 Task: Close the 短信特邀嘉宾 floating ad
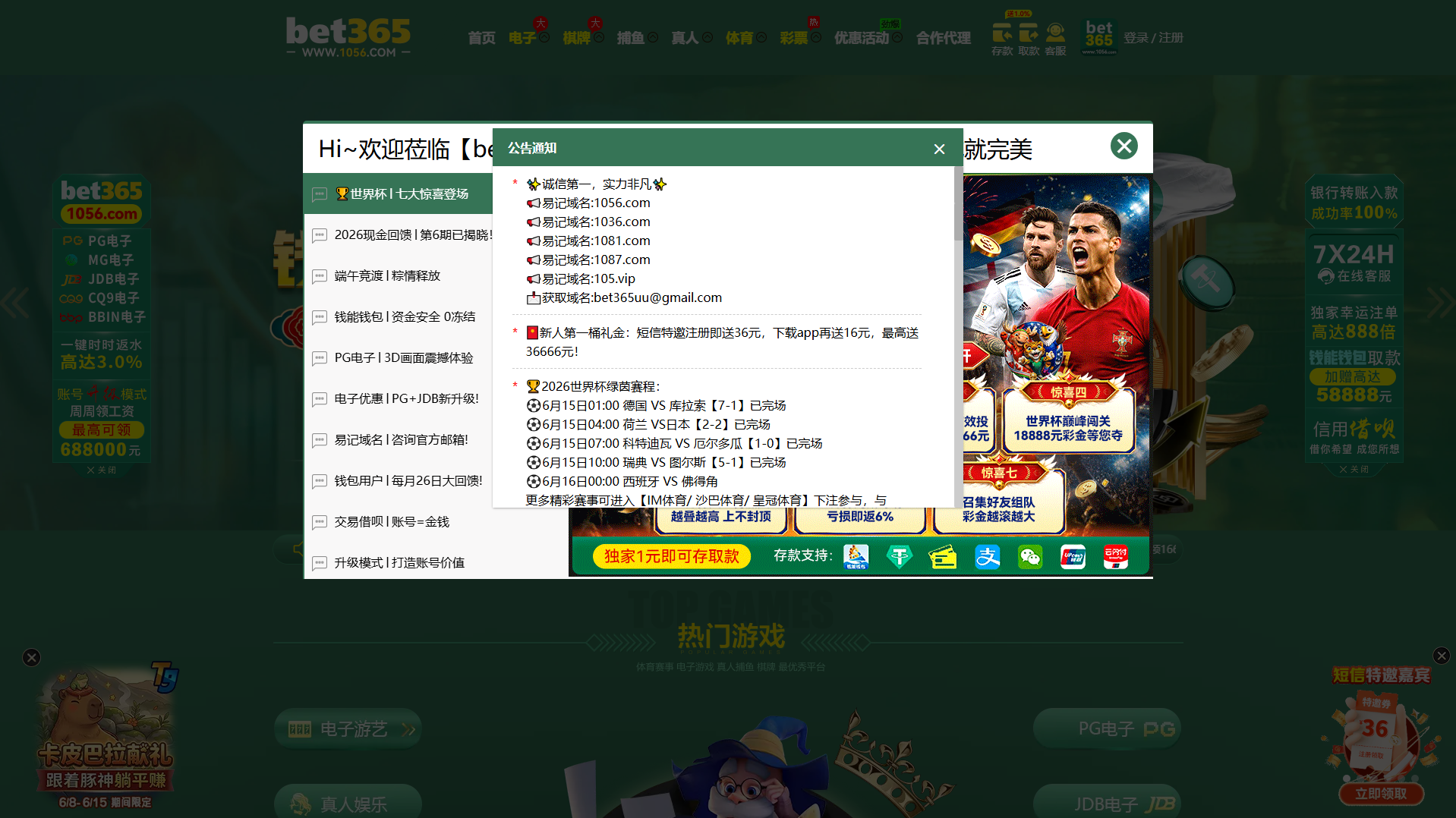coord(1441,656)
